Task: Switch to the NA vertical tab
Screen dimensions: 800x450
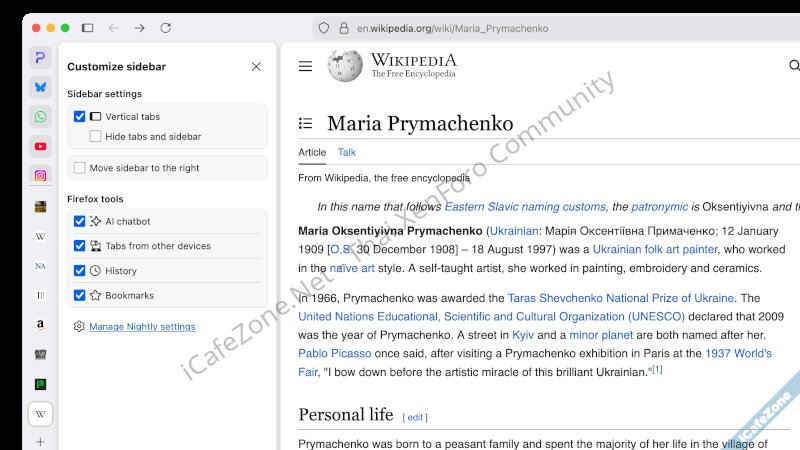Action: (x=40, y=266)
